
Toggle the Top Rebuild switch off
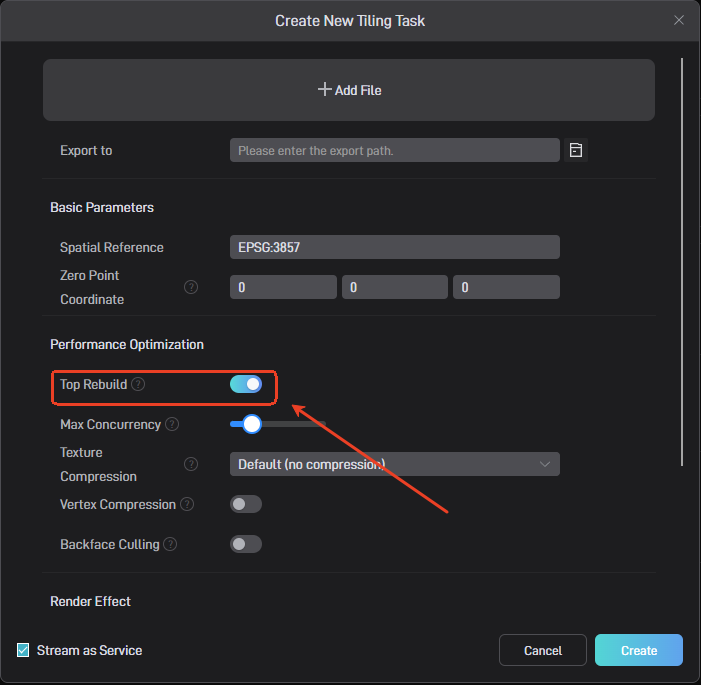click(x=246, y=384)
